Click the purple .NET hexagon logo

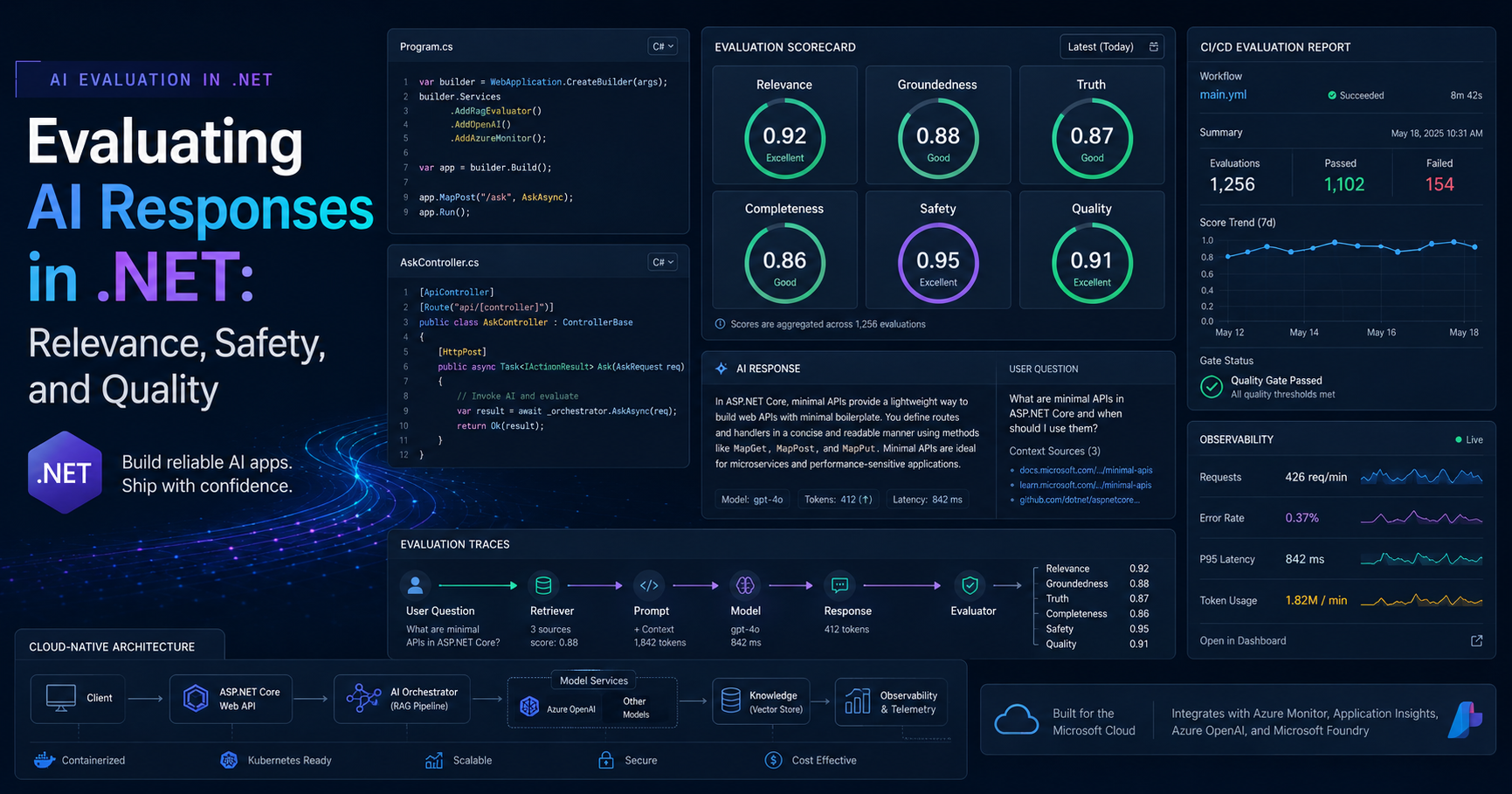pos(65,473)
